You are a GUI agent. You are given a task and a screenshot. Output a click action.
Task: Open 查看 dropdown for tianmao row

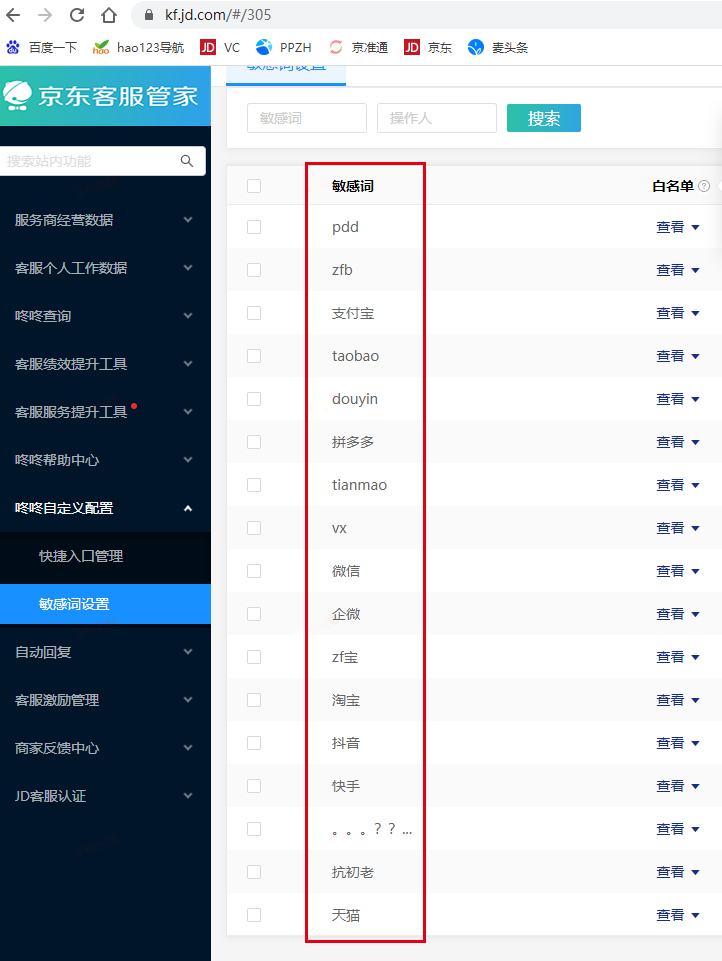click(677, 485)
